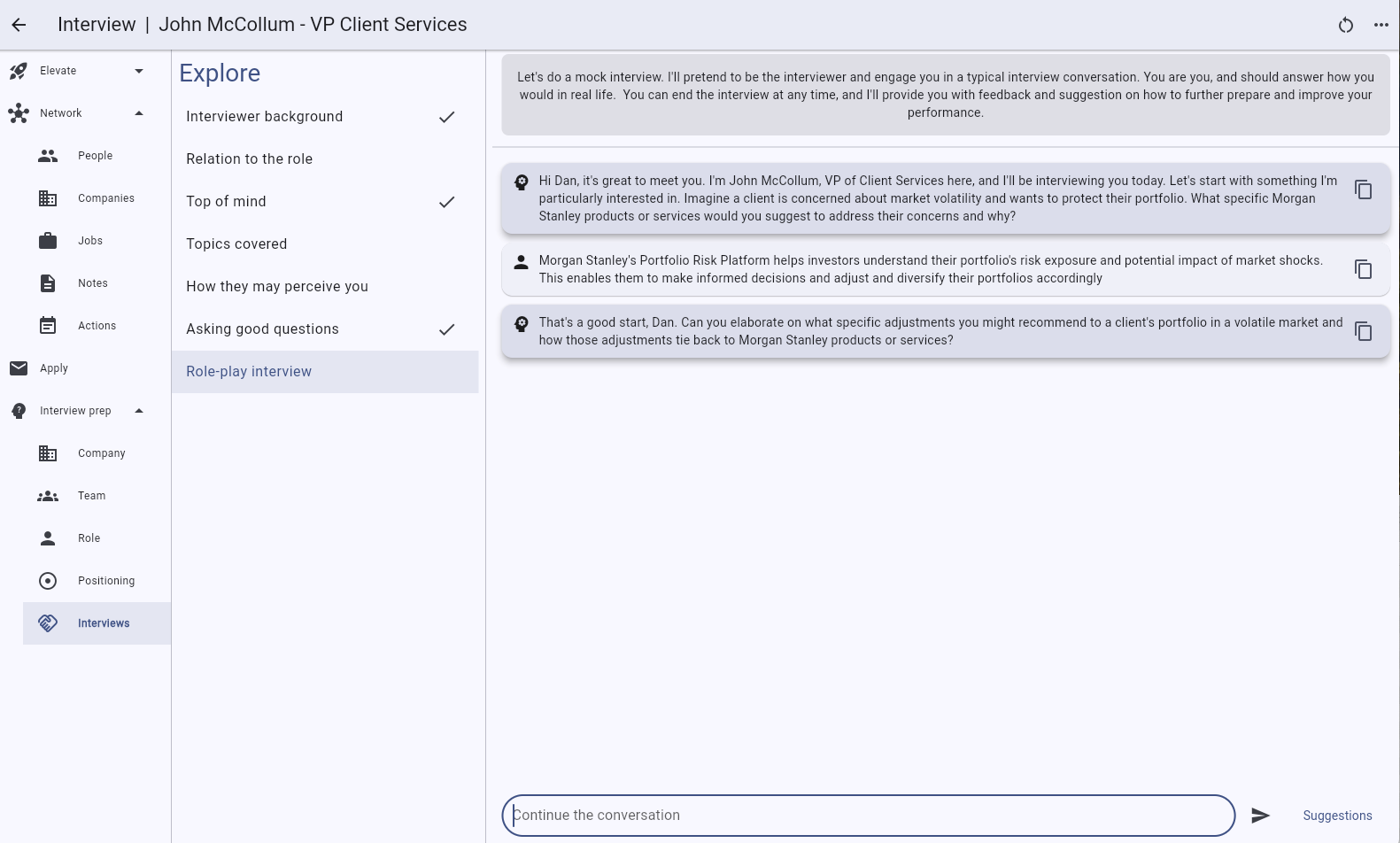Click the Suggestions link
Viewport: 1400px width, 843px height.
tap(1337, 816)
